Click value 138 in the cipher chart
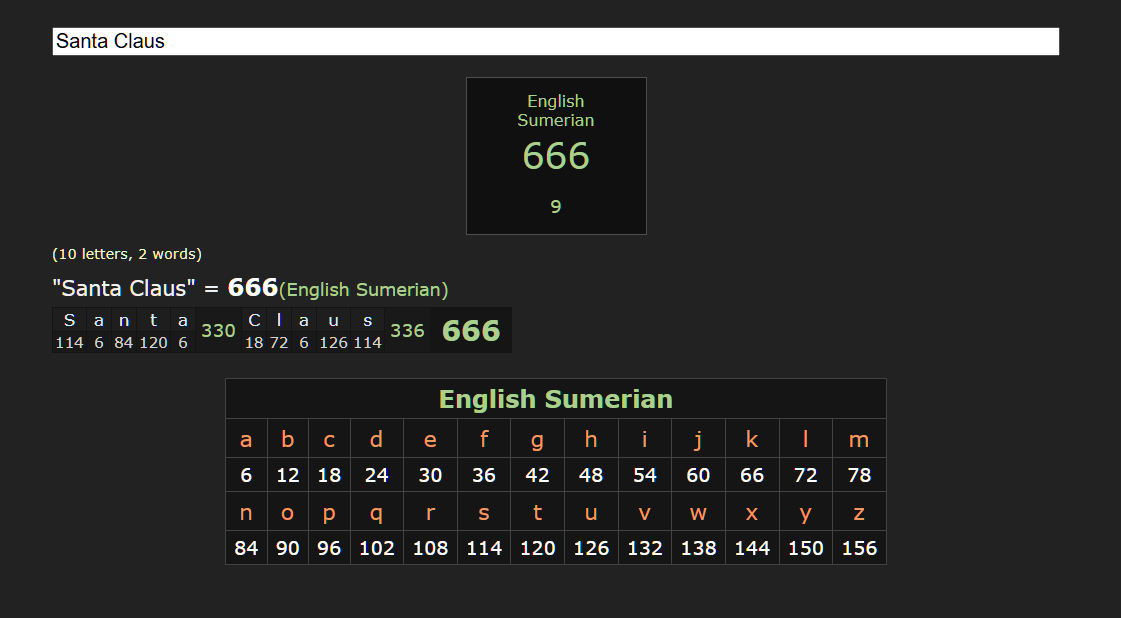Screen dimensions: 1121x618 698,548
